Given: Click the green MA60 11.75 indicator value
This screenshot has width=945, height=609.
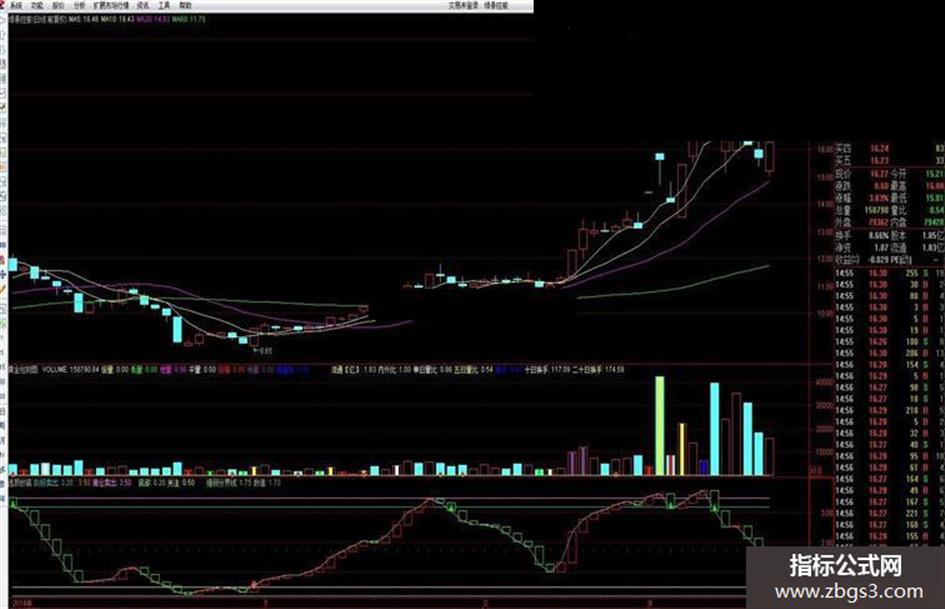Looking at the screenshot, I should pyautogui.click(x=189, y=19).
